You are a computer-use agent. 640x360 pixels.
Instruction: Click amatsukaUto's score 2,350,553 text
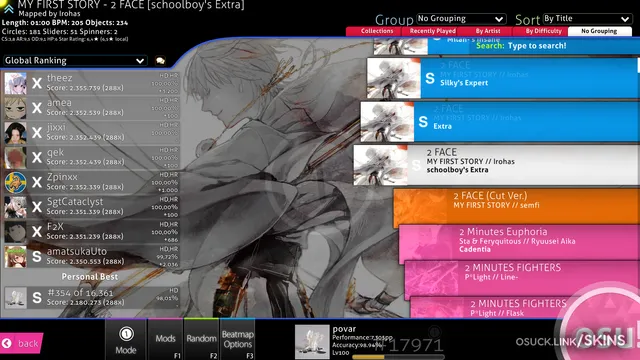click(85, 261)
